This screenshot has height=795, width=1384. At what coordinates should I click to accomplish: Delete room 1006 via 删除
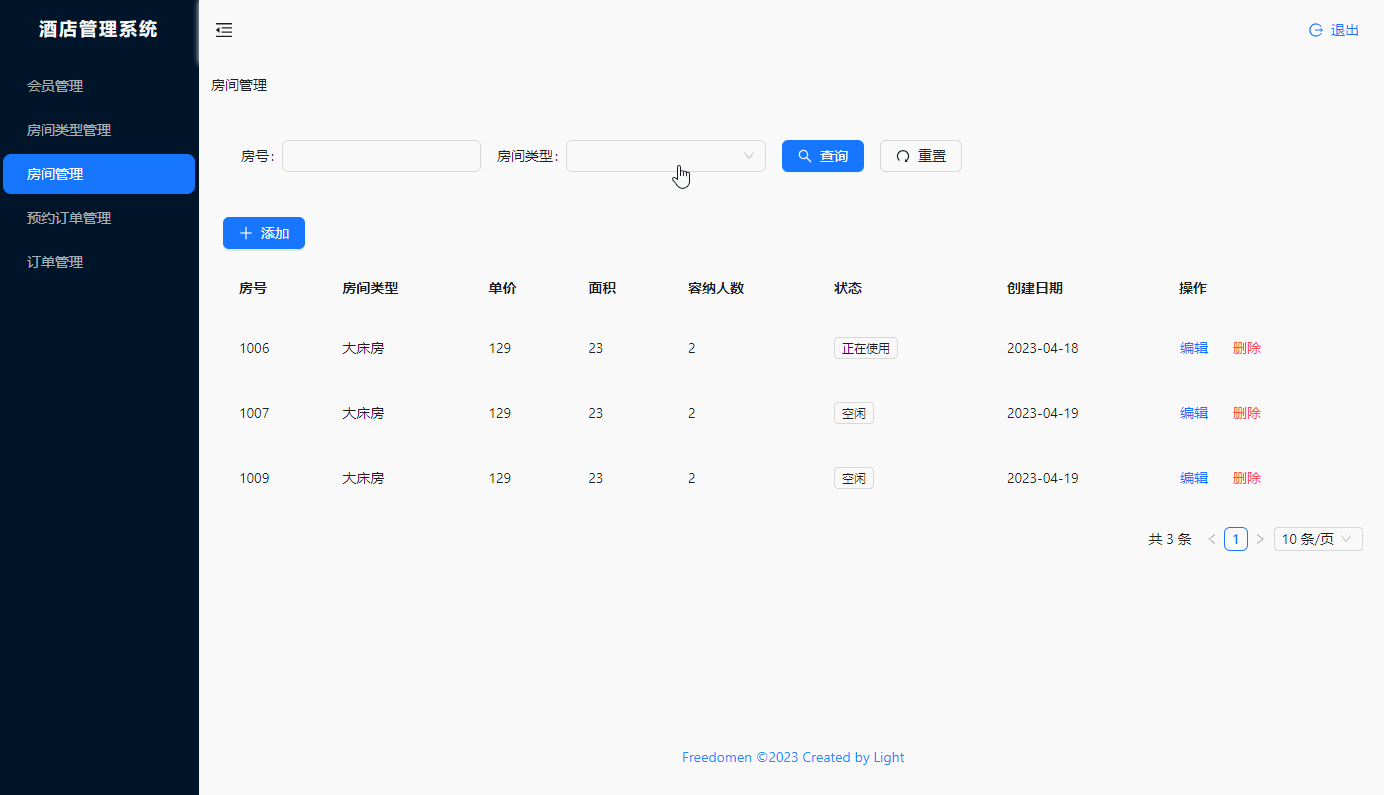pyautogui.click(x=1247, y=348)
